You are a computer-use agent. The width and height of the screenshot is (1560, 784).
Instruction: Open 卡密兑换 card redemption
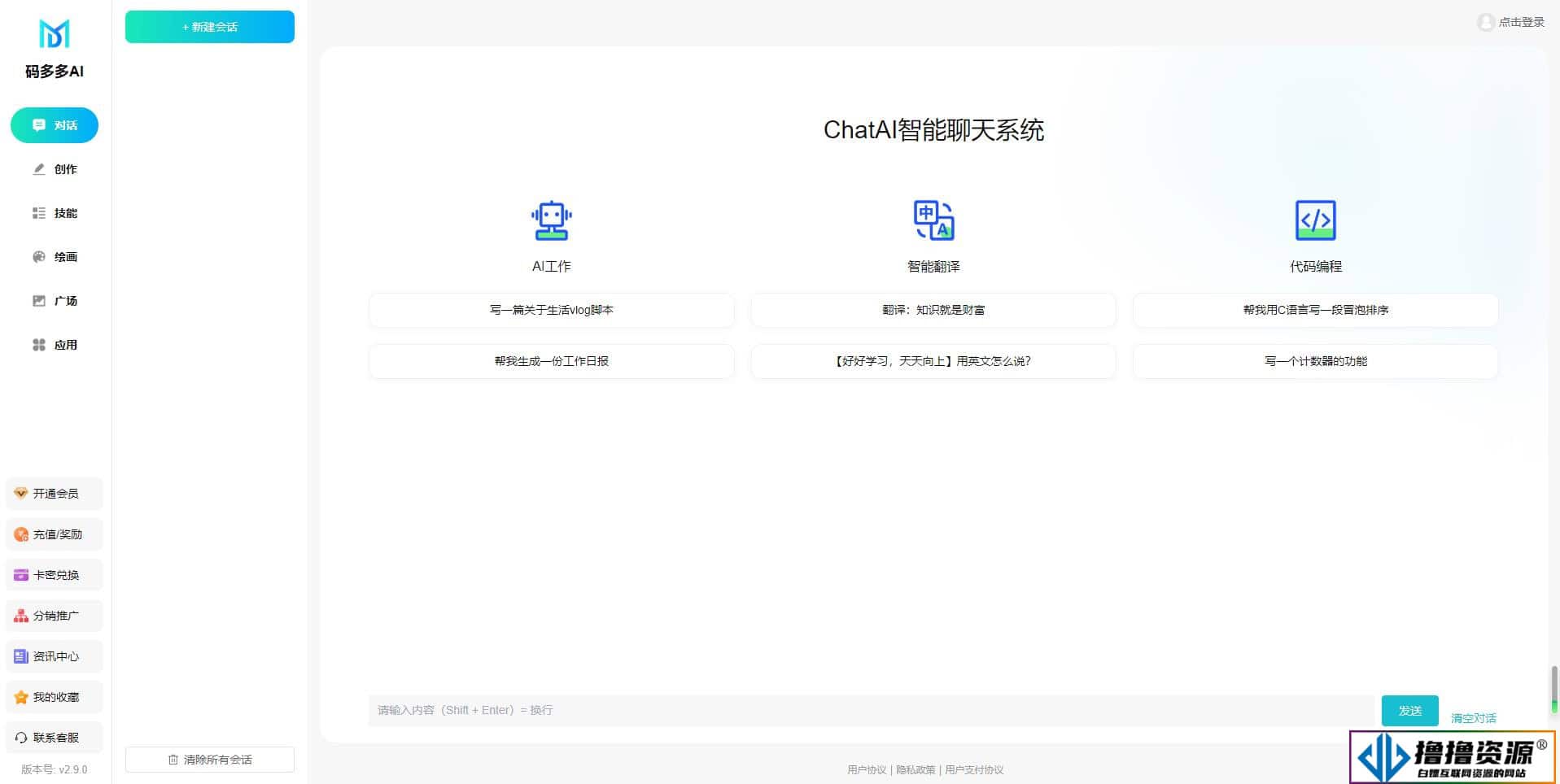[x=55, y=575]
